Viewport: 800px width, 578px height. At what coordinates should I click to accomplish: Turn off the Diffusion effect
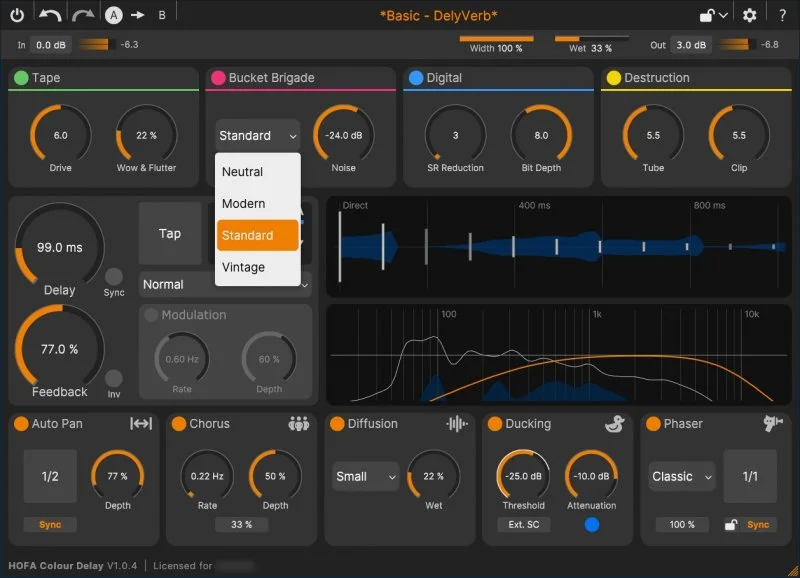pyautogui.click(x=337, y=424)
